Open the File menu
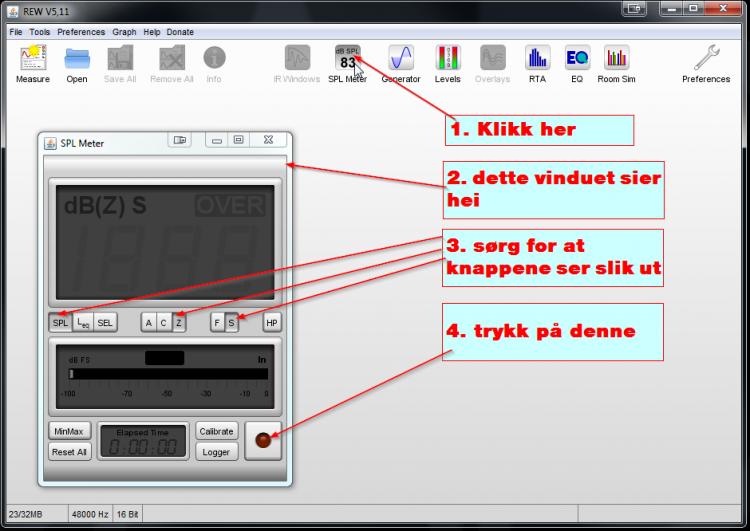750x531 pixels. (16, 32)
